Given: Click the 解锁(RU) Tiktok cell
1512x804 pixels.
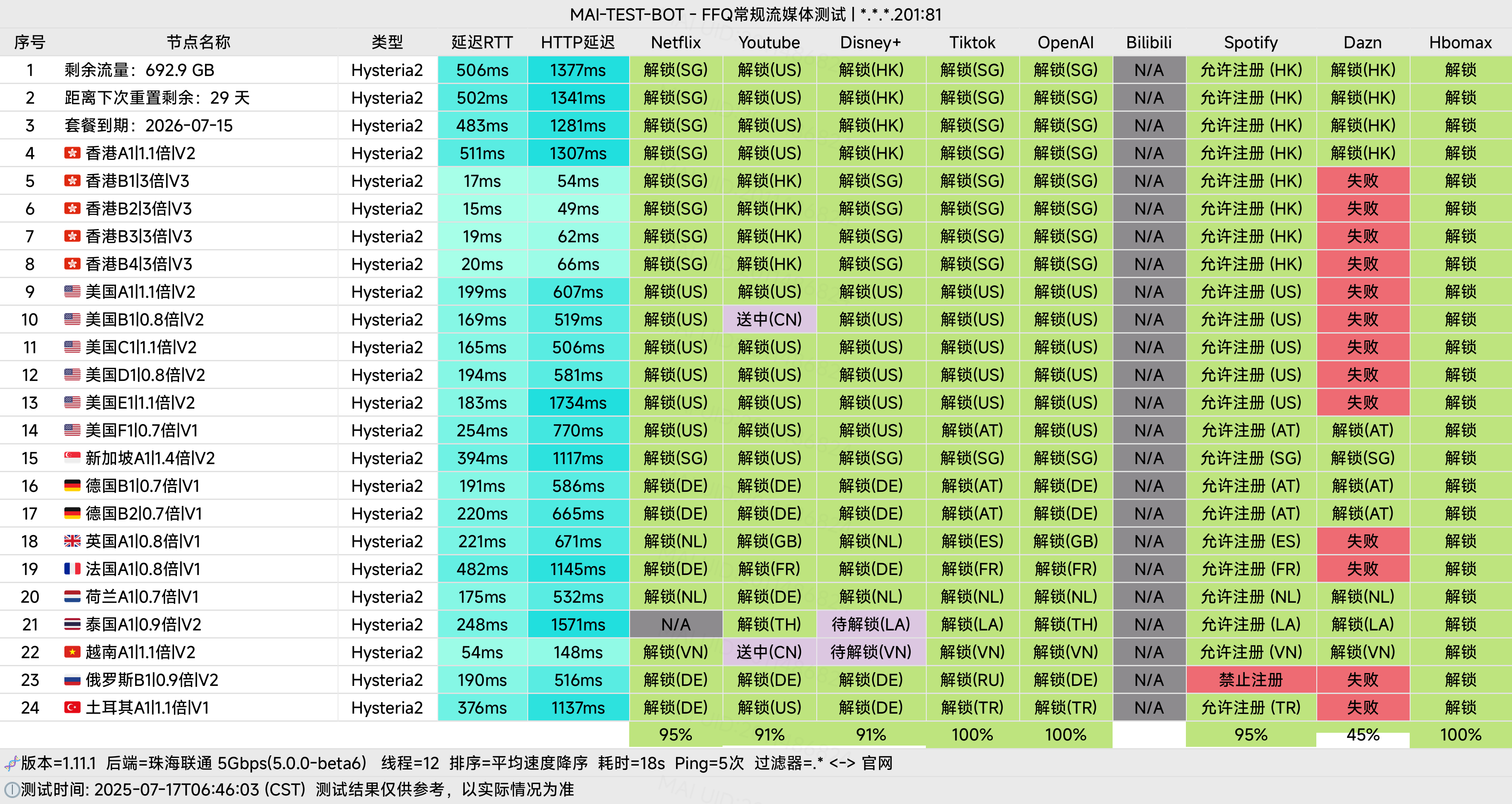Looking at the screenshot, I should tap(972, 680).
